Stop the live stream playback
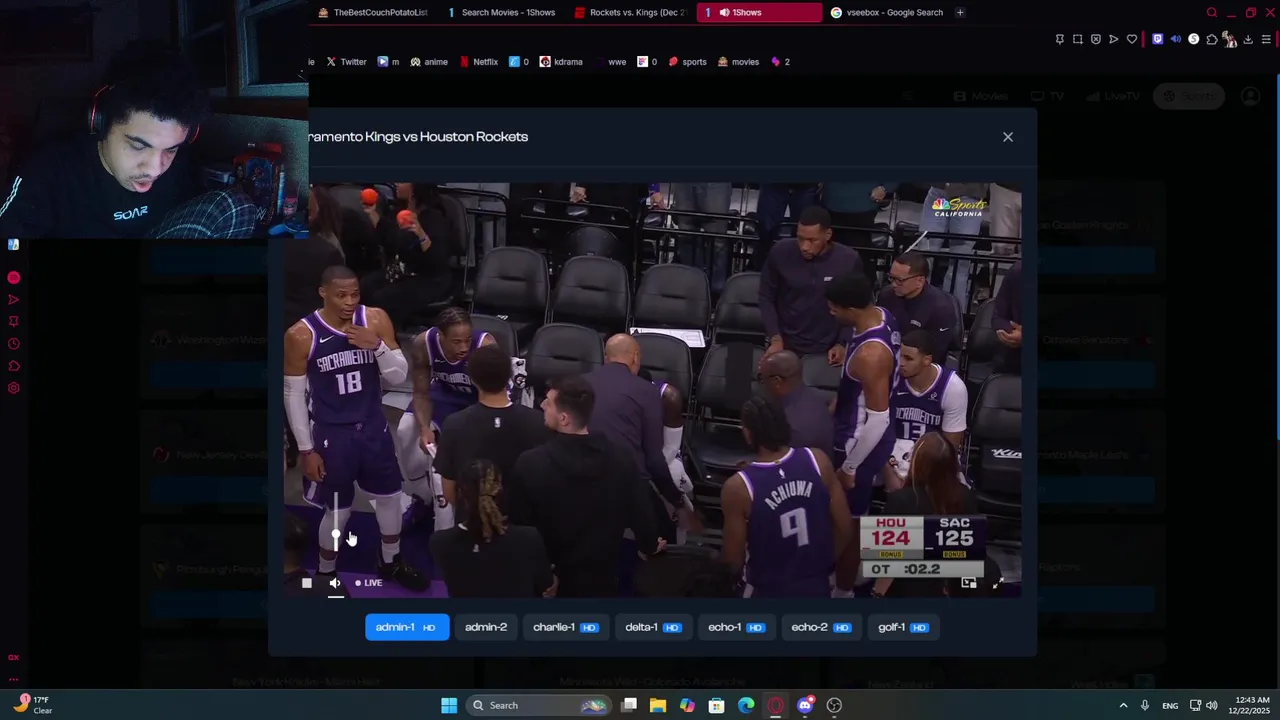 pos(307,583)
